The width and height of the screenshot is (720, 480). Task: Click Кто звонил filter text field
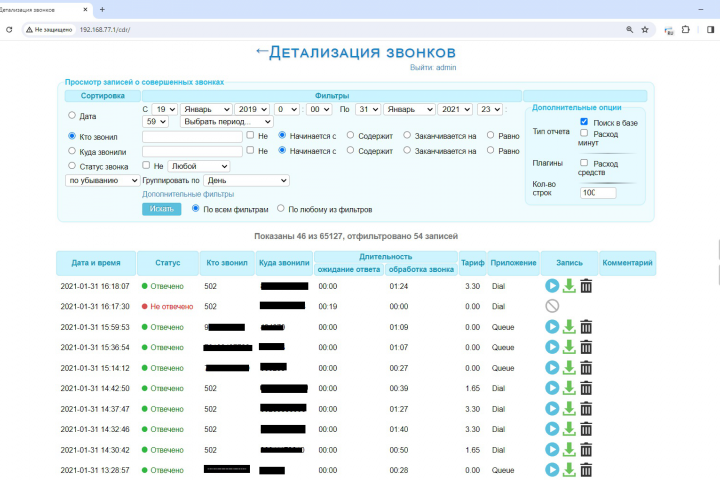tap(192, 136)
